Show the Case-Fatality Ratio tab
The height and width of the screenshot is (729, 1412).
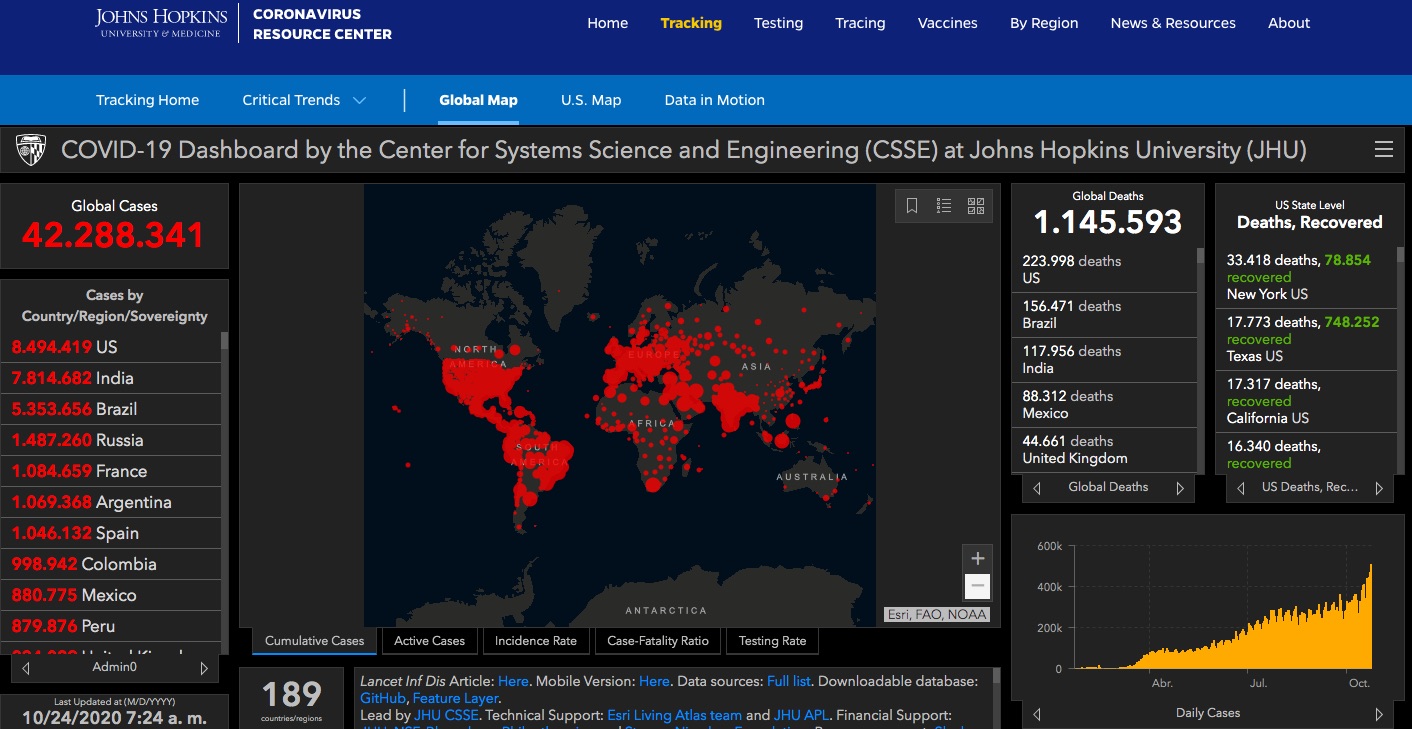click(657, 641)
